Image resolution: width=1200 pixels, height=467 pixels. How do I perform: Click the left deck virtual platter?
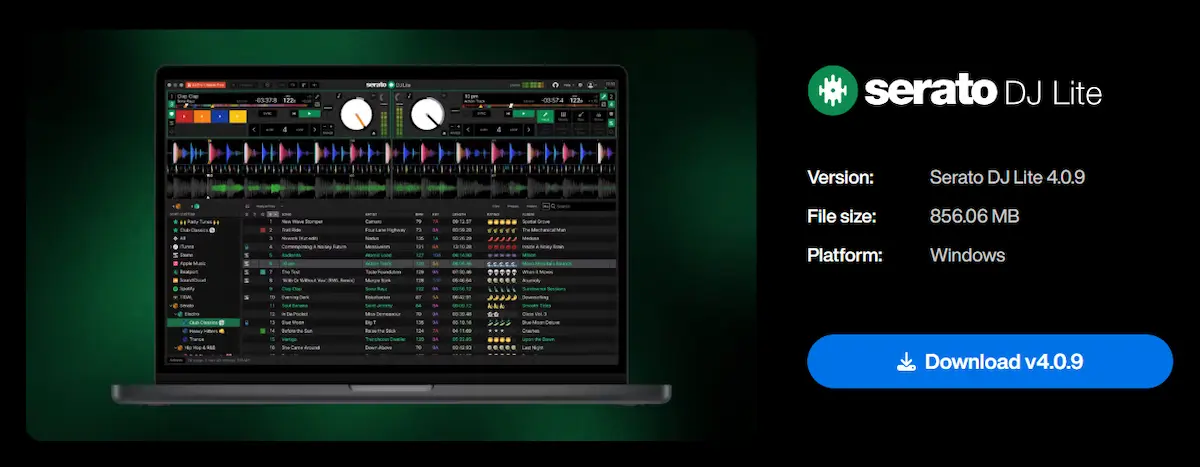pos(357,115)
